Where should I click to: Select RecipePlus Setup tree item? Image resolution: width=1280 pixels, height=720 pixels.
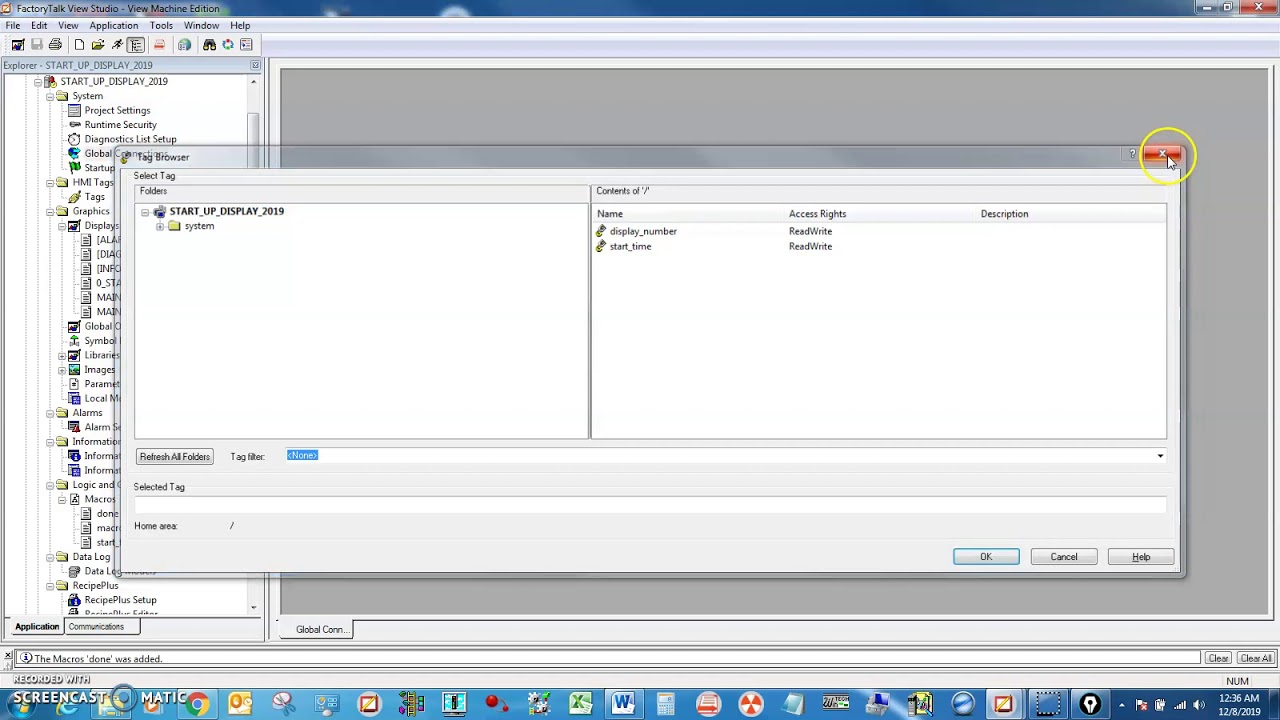(x=120, y=600)
